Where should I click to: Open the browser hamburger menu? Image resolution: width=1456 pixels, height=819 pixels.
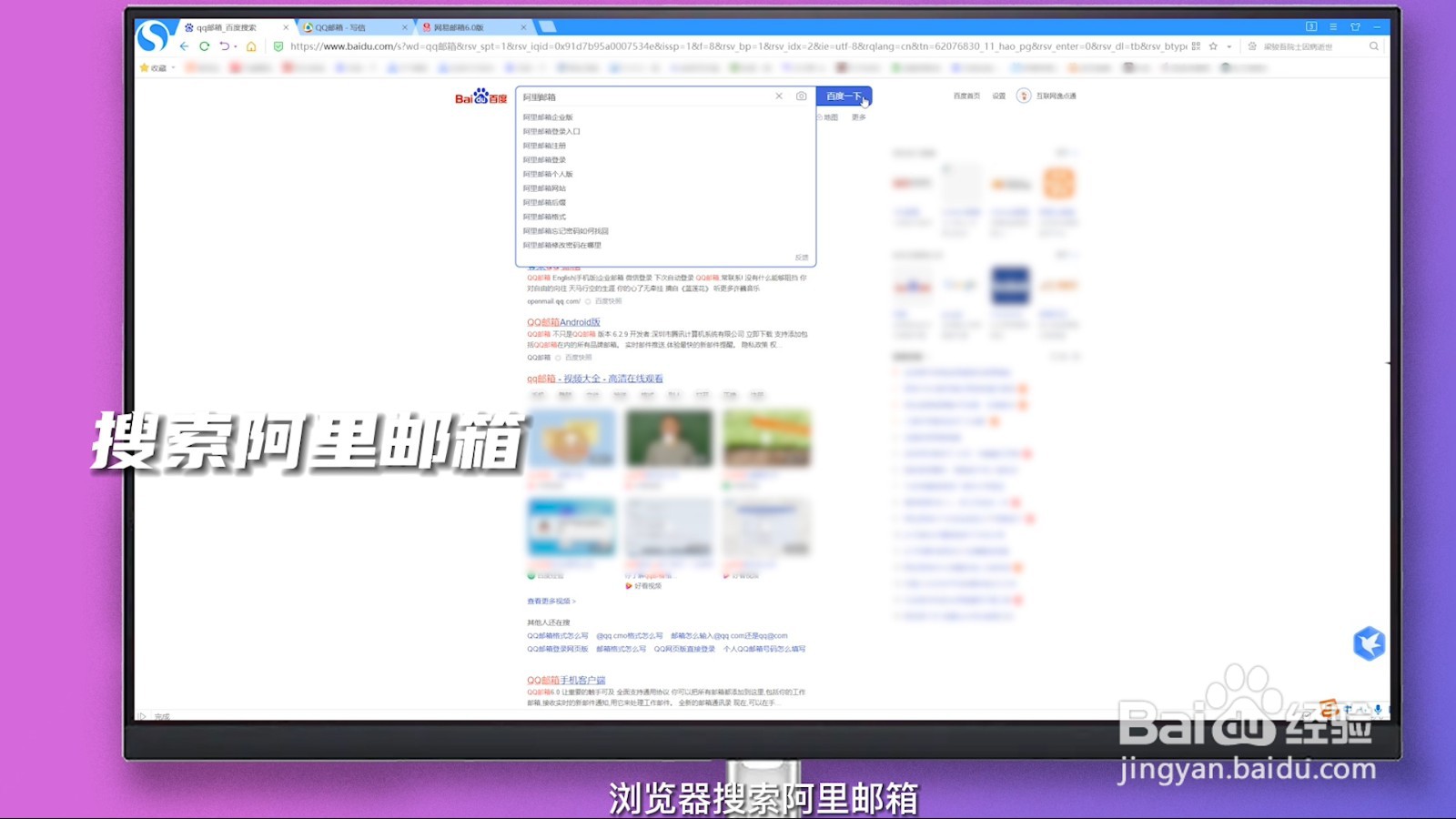tap(1333, 26)
